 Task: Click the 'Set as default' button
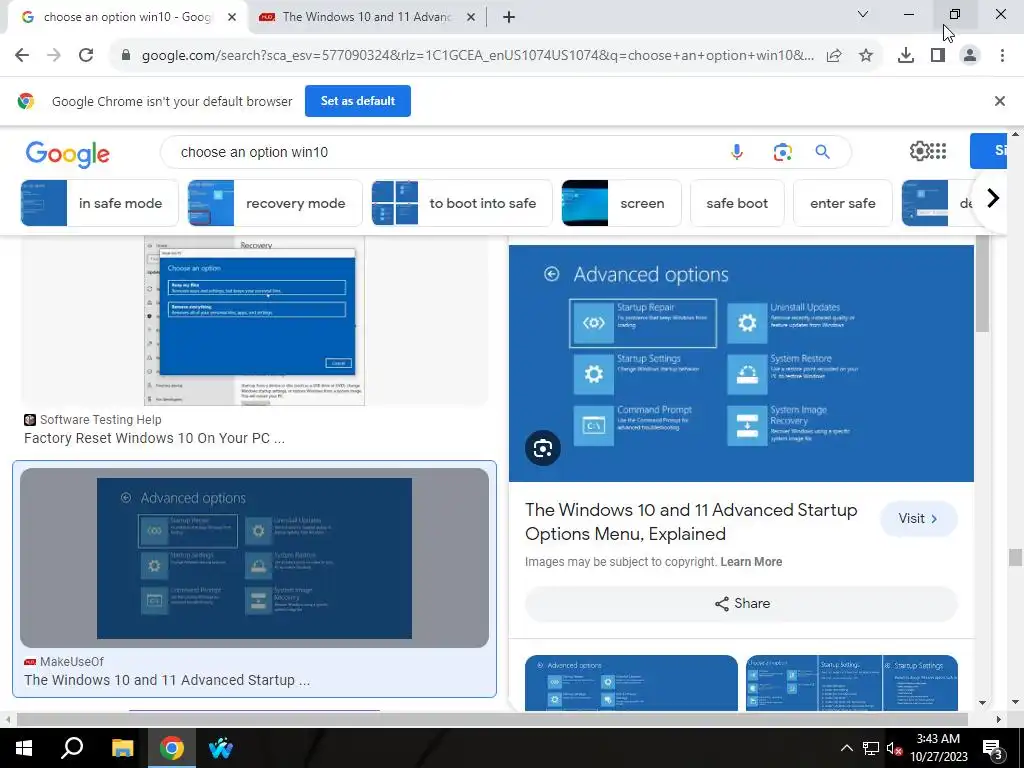pyautogui.click(x=358, y=101)
